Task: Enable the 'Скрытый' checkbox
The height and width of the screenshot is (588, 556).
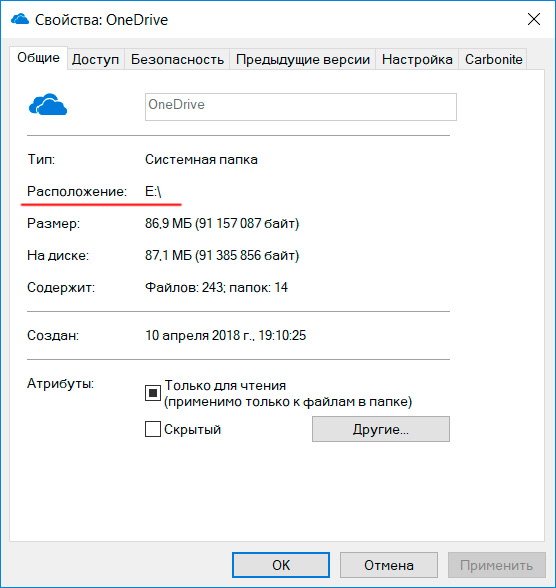Action: coord(153,429)
